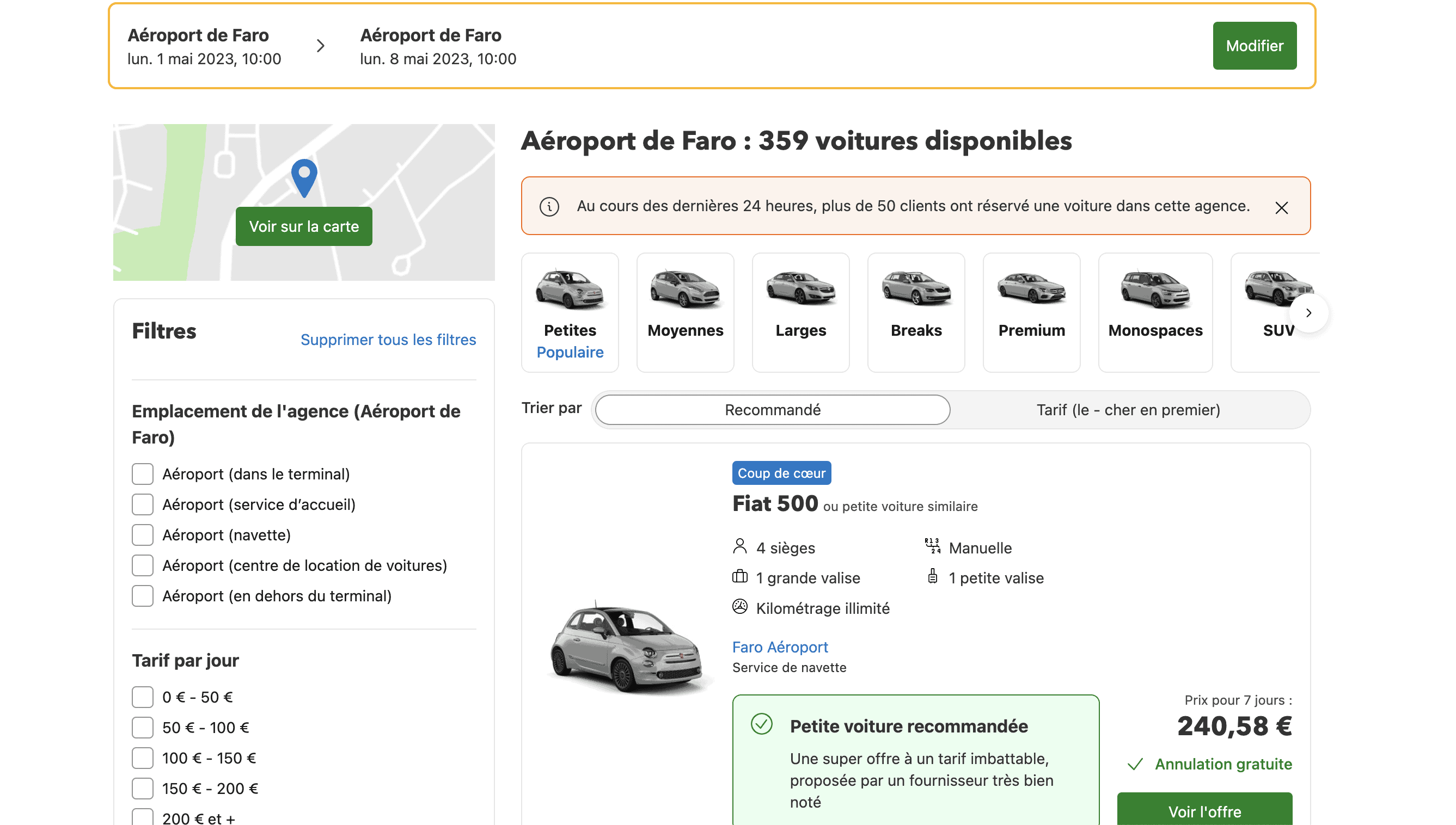Click the Fiat 500 title
Image resolution: width=1456 pixels, height=825 pixels.
point(775,503)
